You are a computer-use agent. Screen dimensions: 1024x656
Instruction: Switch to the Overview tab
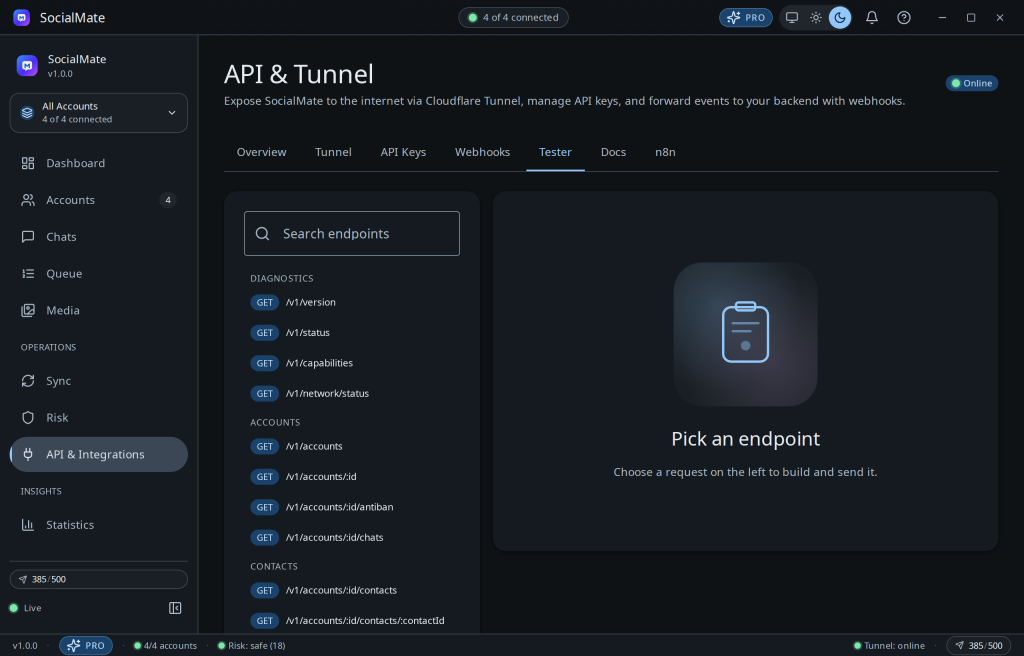[261, 152]
